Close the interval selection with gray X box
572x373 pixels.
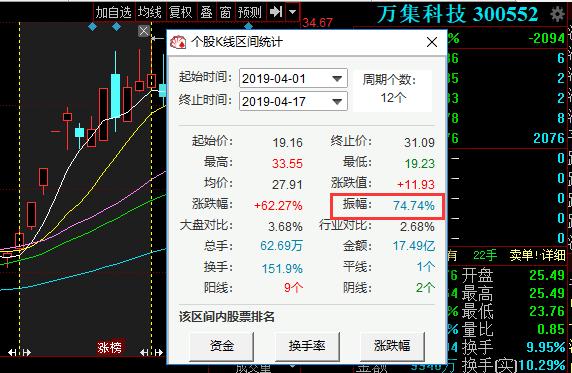pos(144,31)
